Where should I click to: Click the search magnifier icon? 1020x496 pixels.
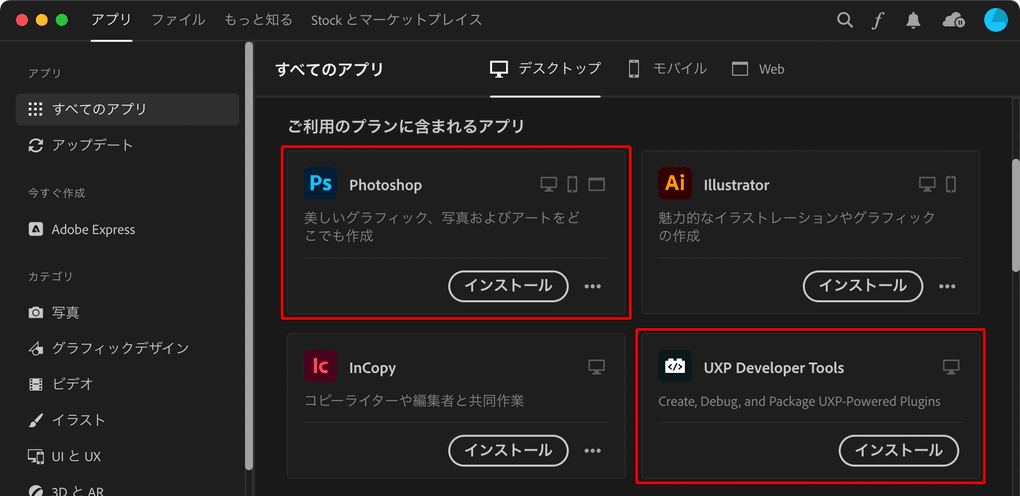pos(845,20)
